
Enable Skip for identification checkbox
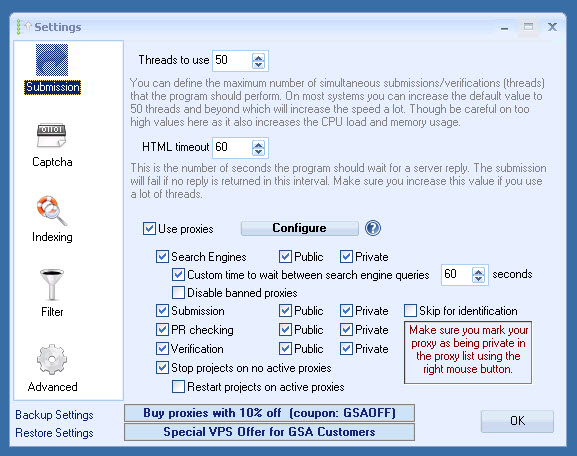(x=410, y=311)
